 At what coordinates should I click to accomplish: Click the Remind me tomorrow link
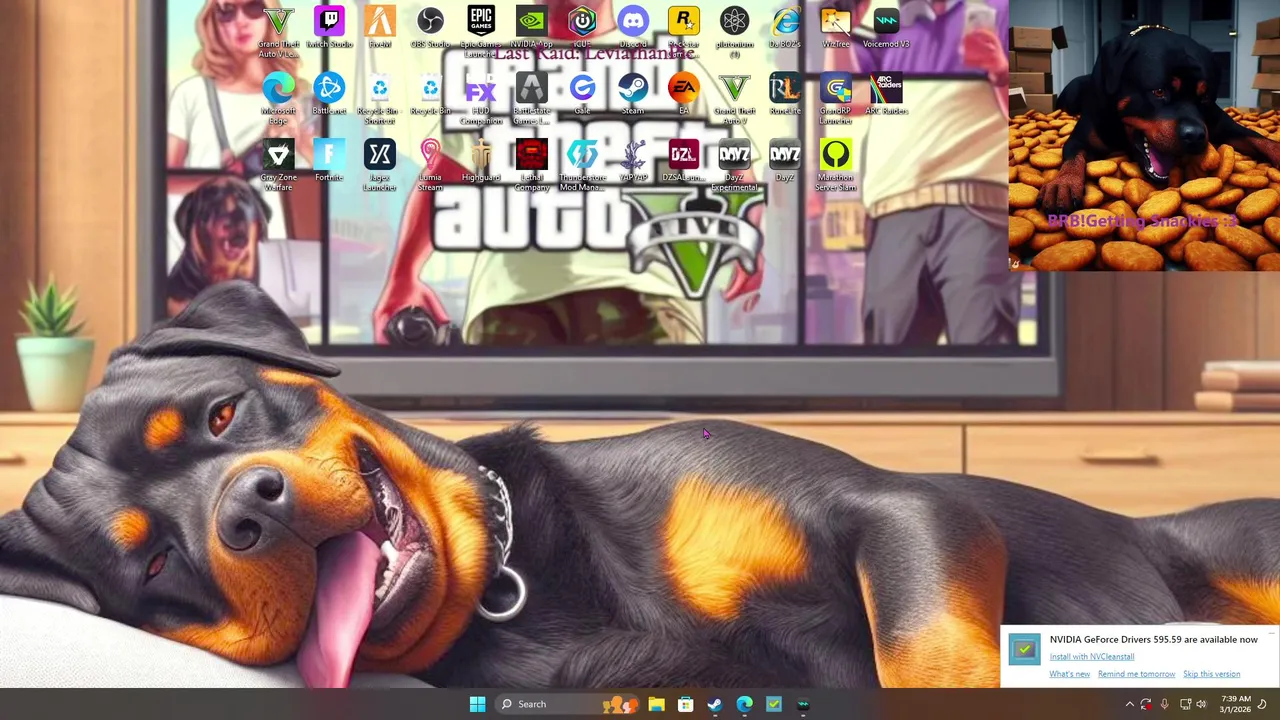point(1136,674)
